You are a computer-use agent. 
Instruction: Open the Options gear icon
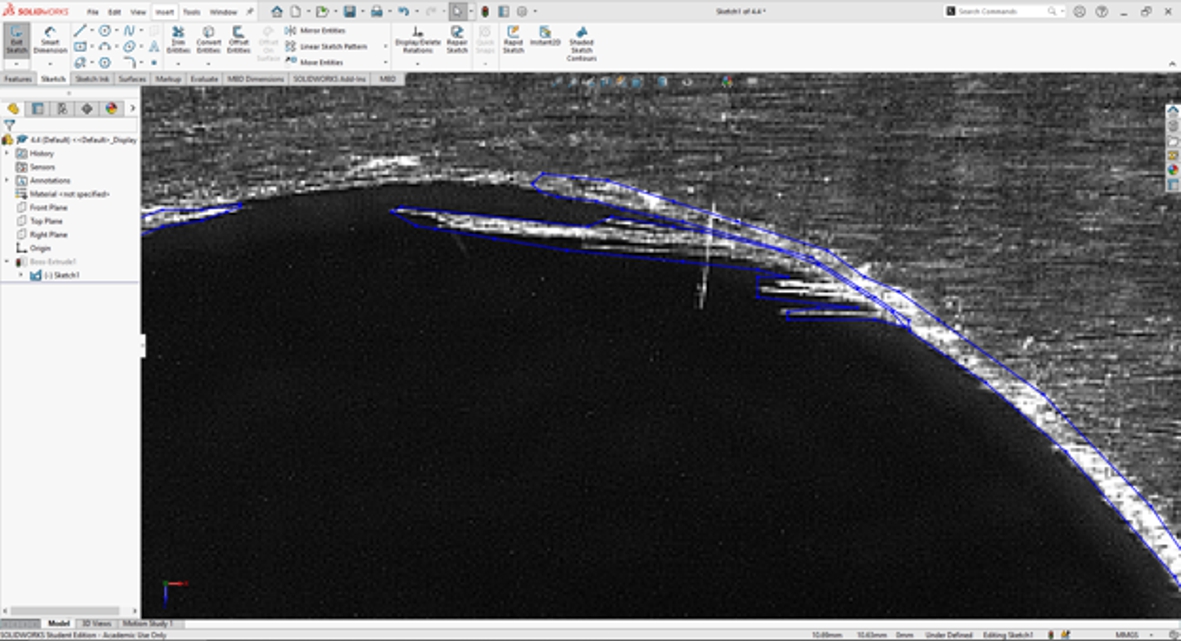point(522,11)
